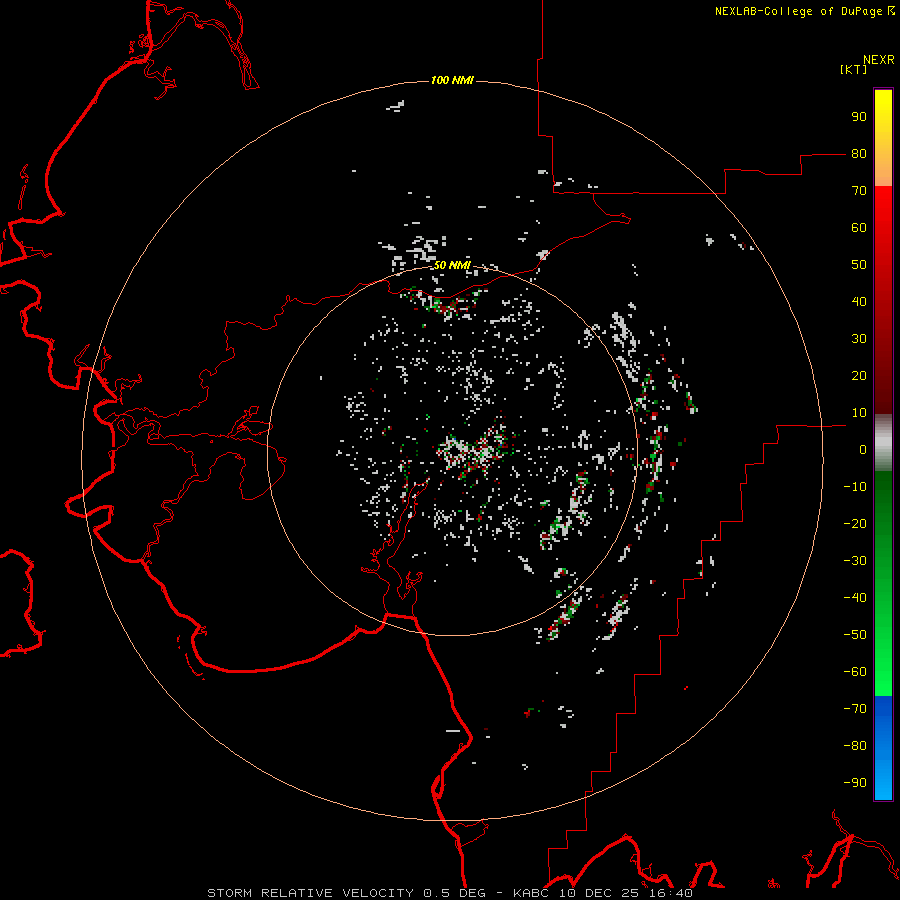The width and height of the screenshot is (900, 900).
Task: Click the 20 value on the velocity scale
Action: [859, 376]
